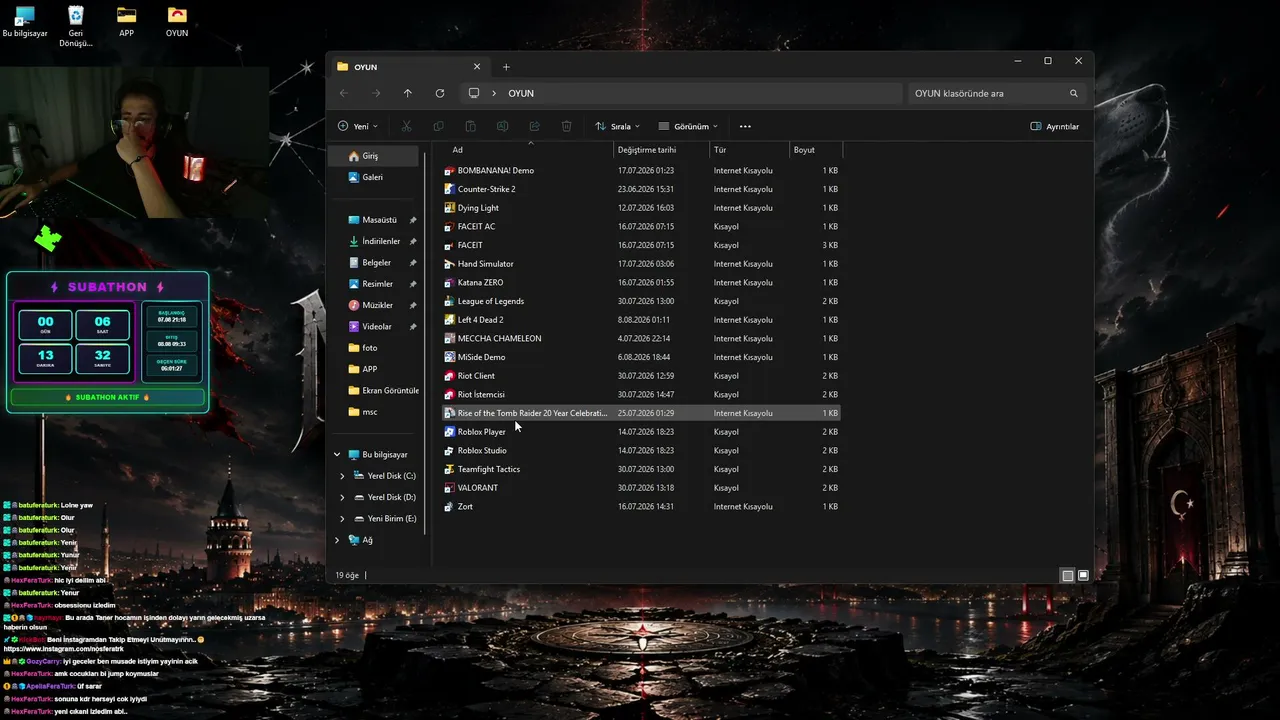Select the 'MiSide Demo' file name

point(482,357)
